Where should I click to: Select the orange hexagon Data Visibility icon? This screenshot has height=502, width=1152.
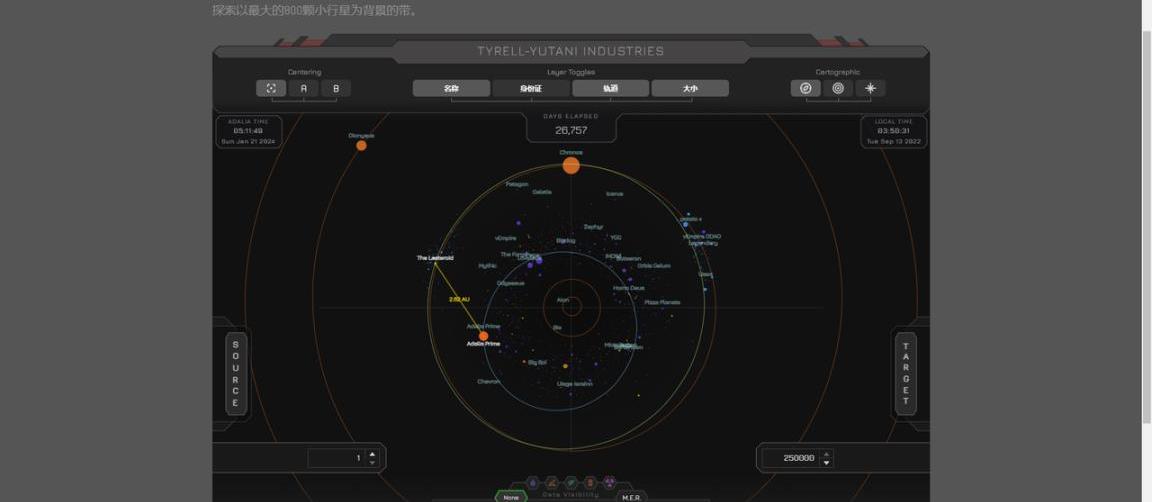[552, 483]
